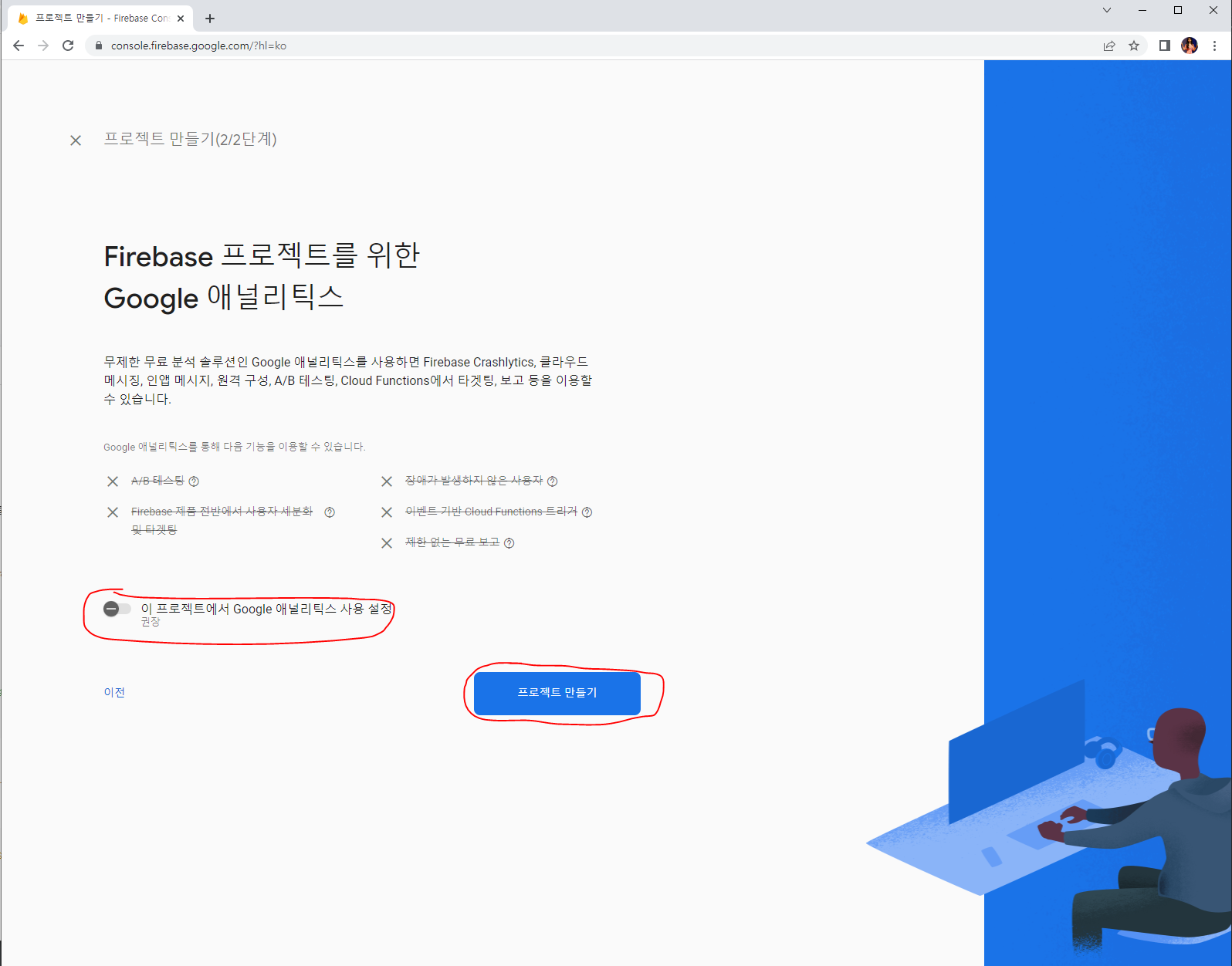Open the browser side panel icon
Viewport: 1232px width, 966px height.
pos(1165,46)
